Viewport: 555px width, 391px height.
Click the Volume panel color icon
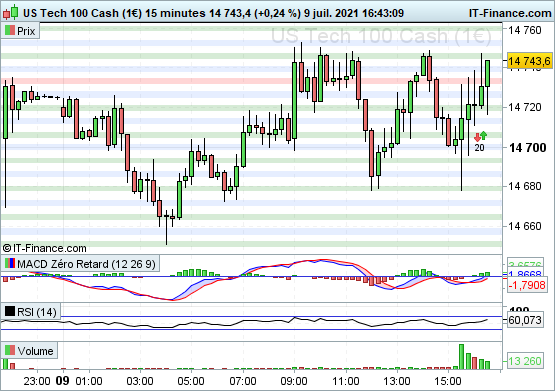click(x=10, y=351)
